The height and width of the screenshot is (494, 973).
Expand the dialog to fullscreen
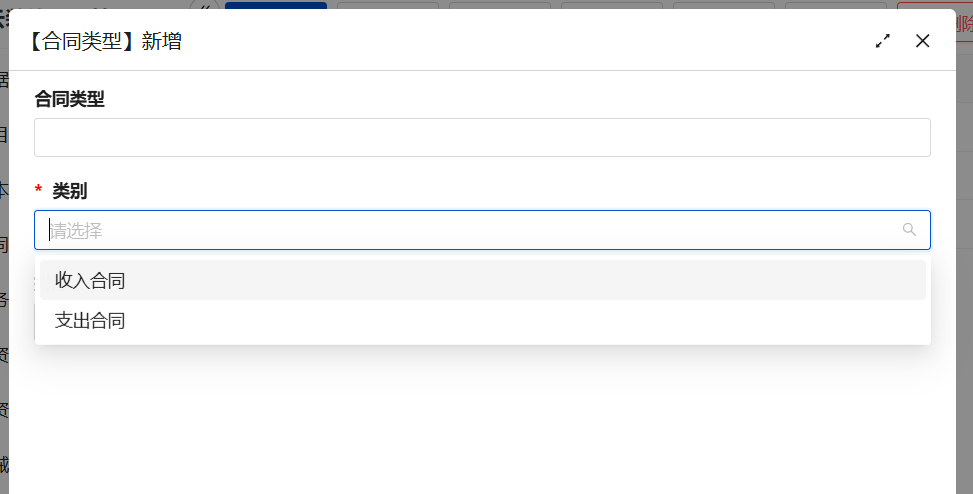click(883, 41)
